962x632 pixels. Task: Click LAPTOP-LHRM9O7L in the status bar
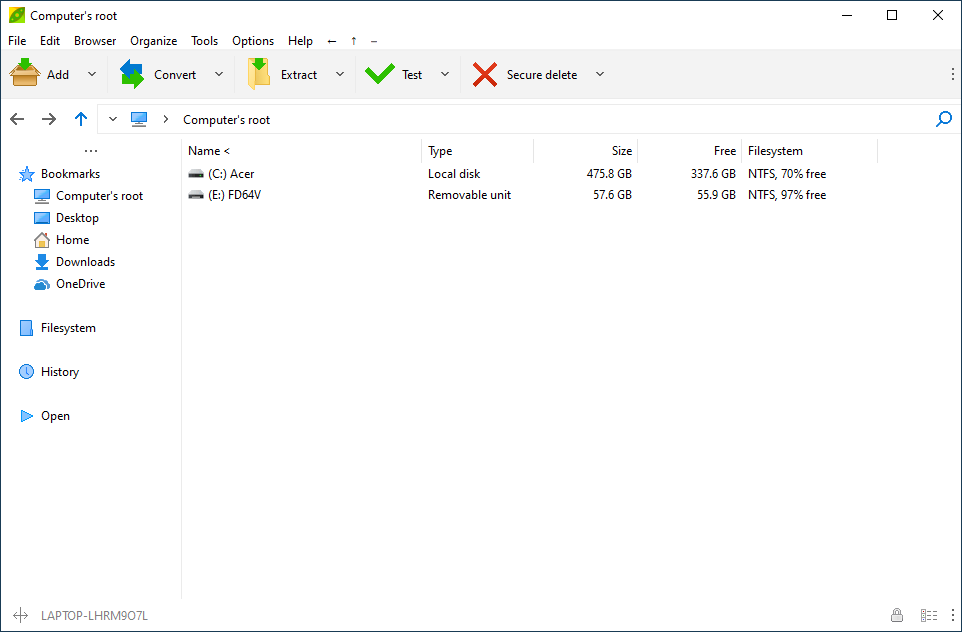click(x=94, y=615)
